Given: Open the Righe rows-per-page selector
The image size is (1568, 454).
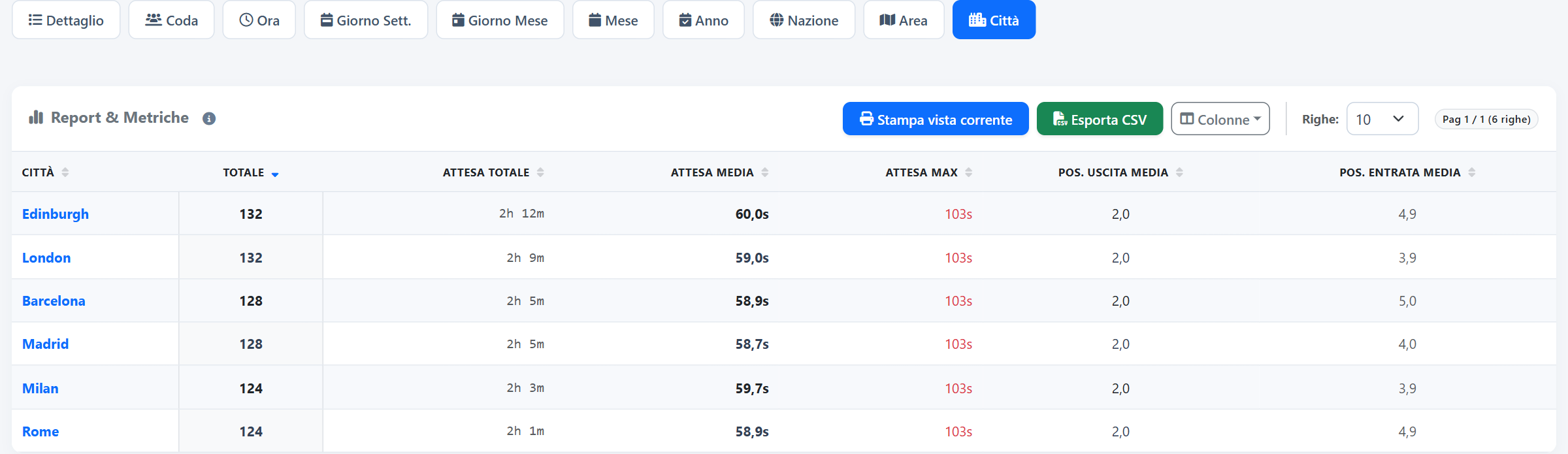Looking at the screenshot, I should pyautogui.click(x=1382, y=119).
